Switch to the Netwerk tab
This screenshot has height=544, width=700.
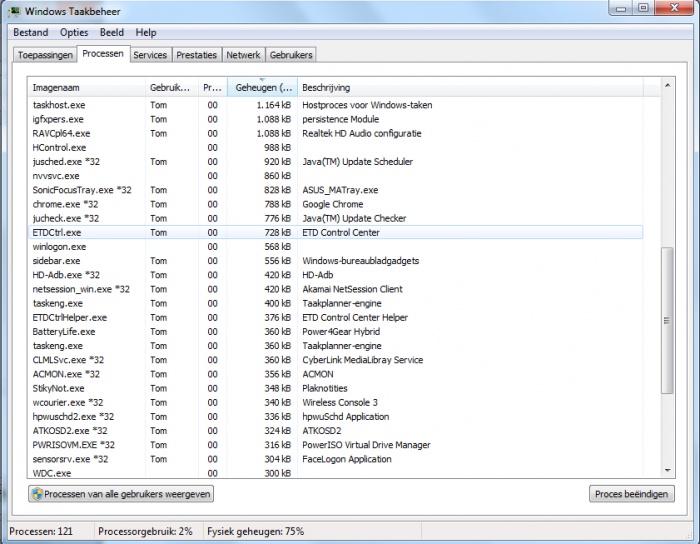tap(243, 55)
